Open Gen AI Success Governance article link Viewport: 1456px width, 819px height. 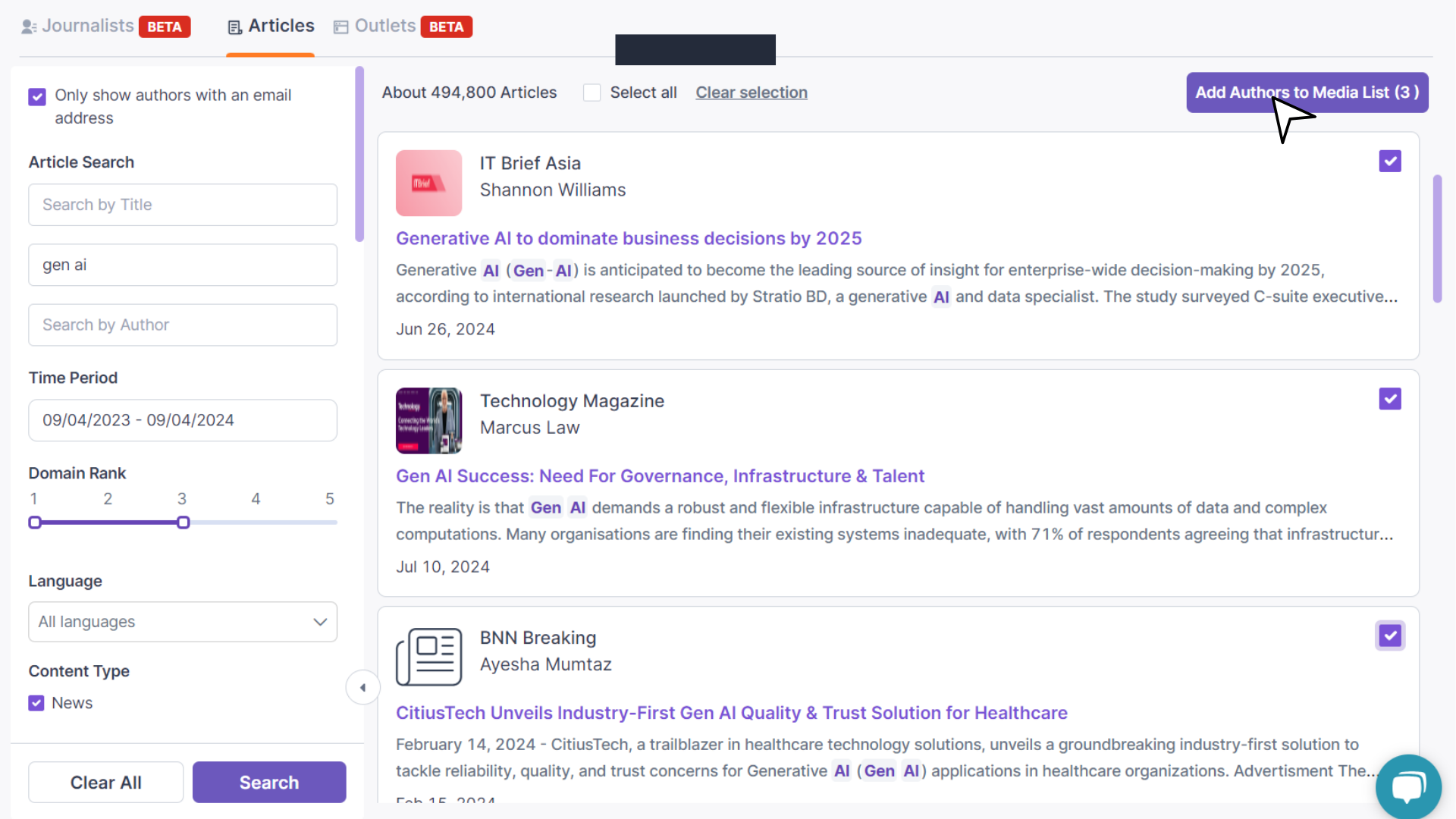(660, 476)
